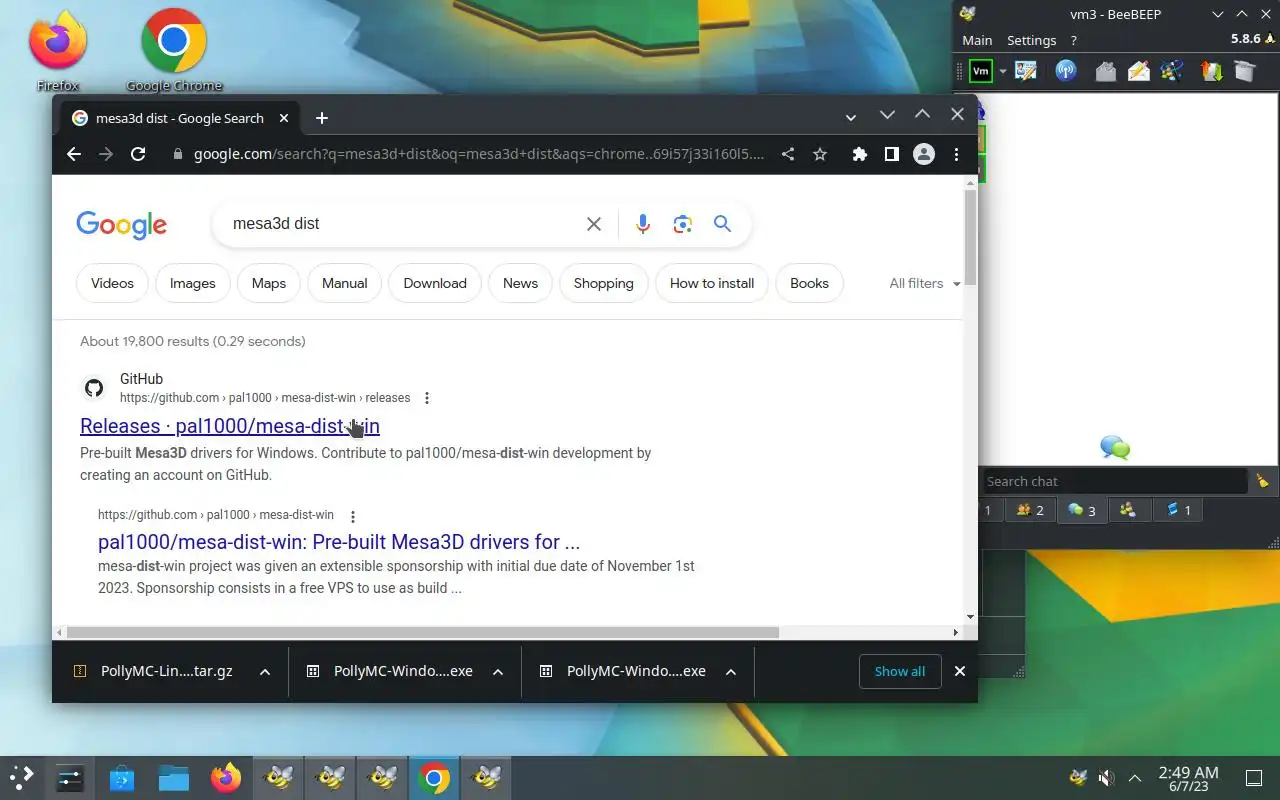Viewport: 1280px width, 800px height.
Task: Open the Chrome extensions puzzle icon
Action: pos(859,154)
